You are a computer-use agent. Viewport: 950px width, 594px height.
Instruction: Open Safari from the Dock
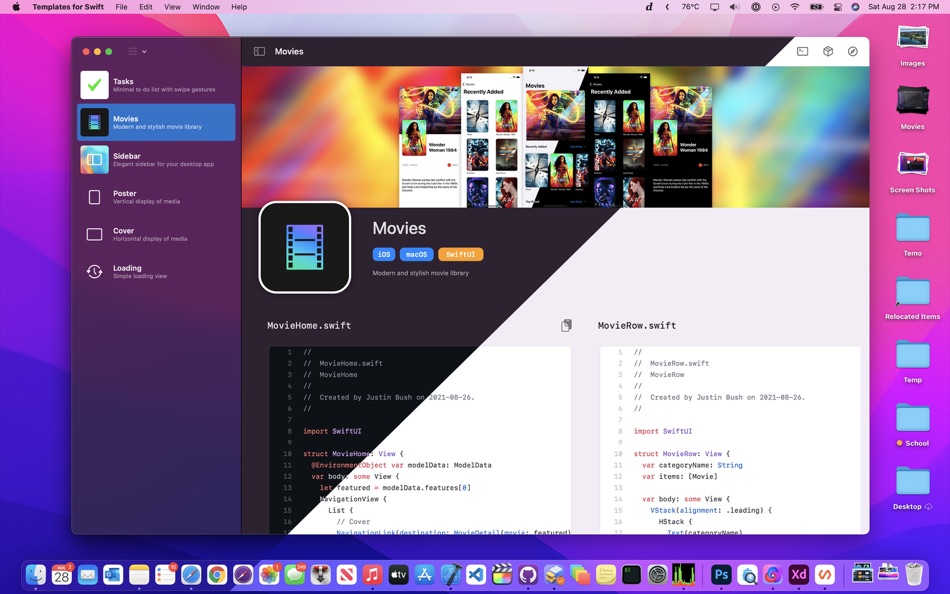[x=191, y=574]
